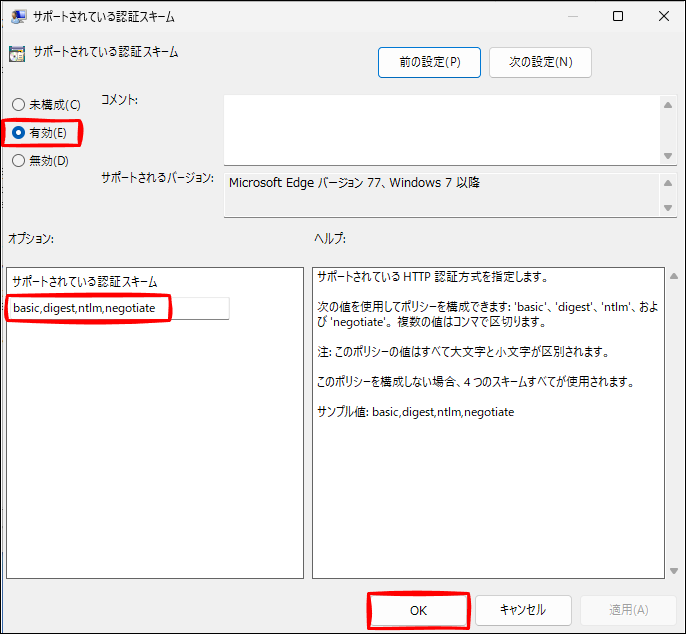Click the help panel scroll down arrow
Image resolution: width=686 pixels, height=634 pixels.
(668, 570)
